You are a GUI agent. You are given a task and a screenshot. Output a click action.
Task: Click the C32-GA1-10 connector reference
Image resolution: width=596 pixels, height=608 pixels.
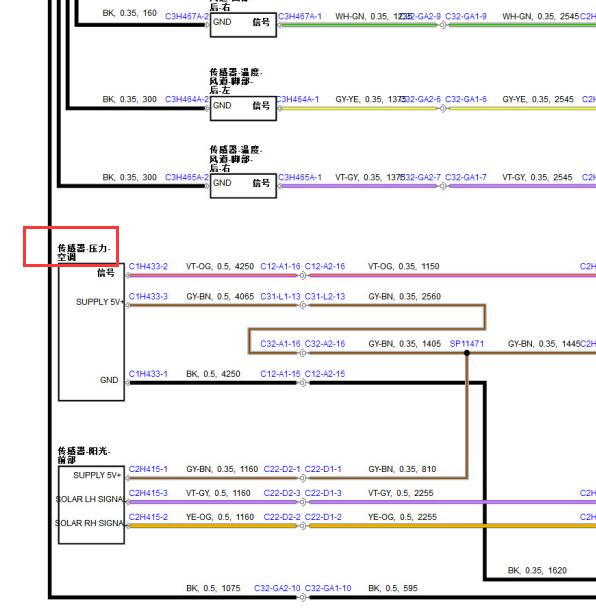pyautogui.click(x=328, y=589)
